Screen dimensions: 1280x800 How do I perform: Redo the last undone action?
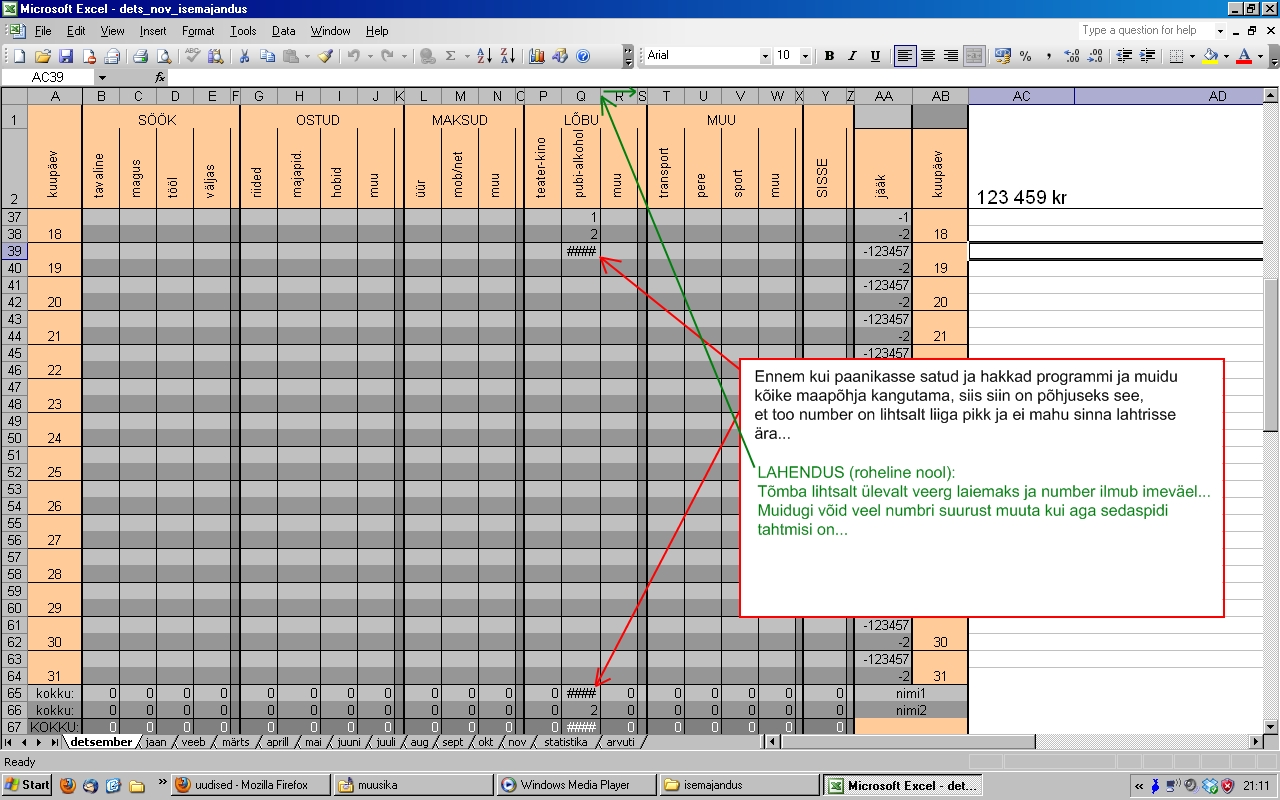(x=387, y=56)
